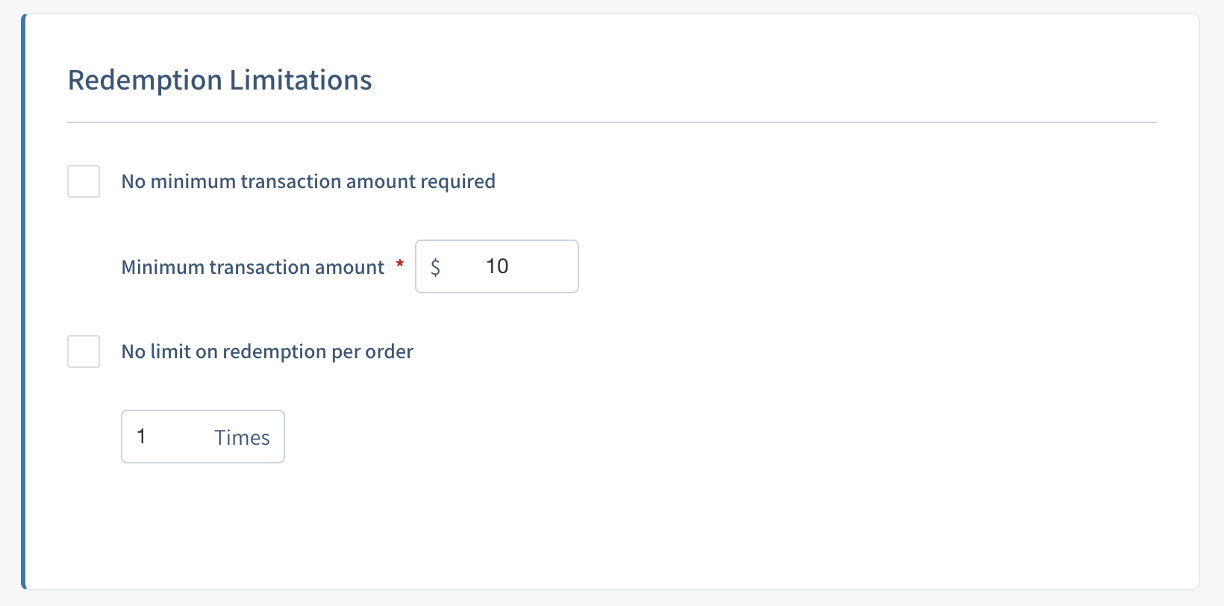The height and width of the screenshot is (606, 1224).
Task: Enable No limit on redemption per order
Action: 84,352
